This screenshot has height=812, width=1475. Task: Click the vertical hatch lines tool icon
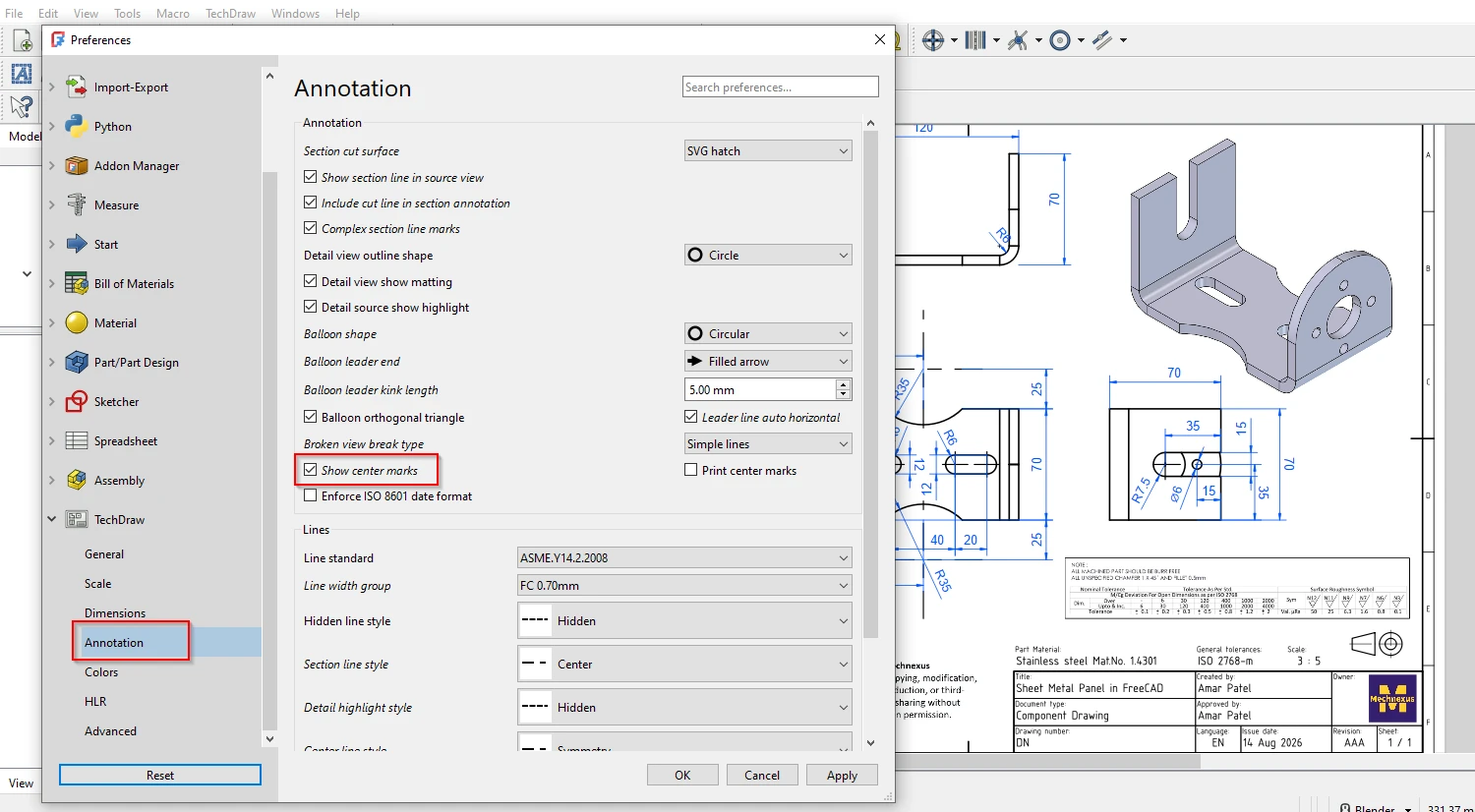(x=975, y=40)
